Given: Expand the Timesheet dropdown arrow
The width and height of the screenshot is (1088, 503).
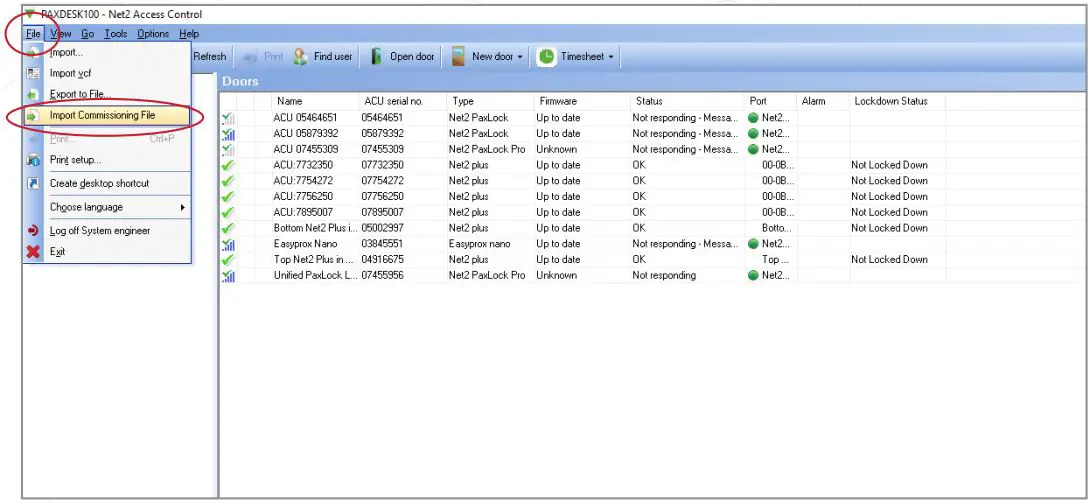Looking at the screenshot, I should [611, 57].
